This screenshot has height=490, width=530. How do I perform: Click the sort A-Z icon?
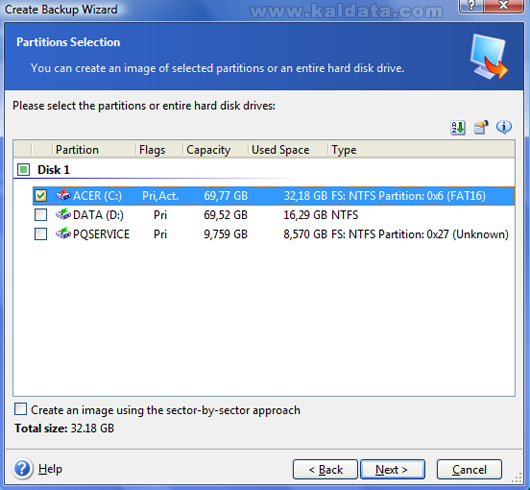coord(458,128)
